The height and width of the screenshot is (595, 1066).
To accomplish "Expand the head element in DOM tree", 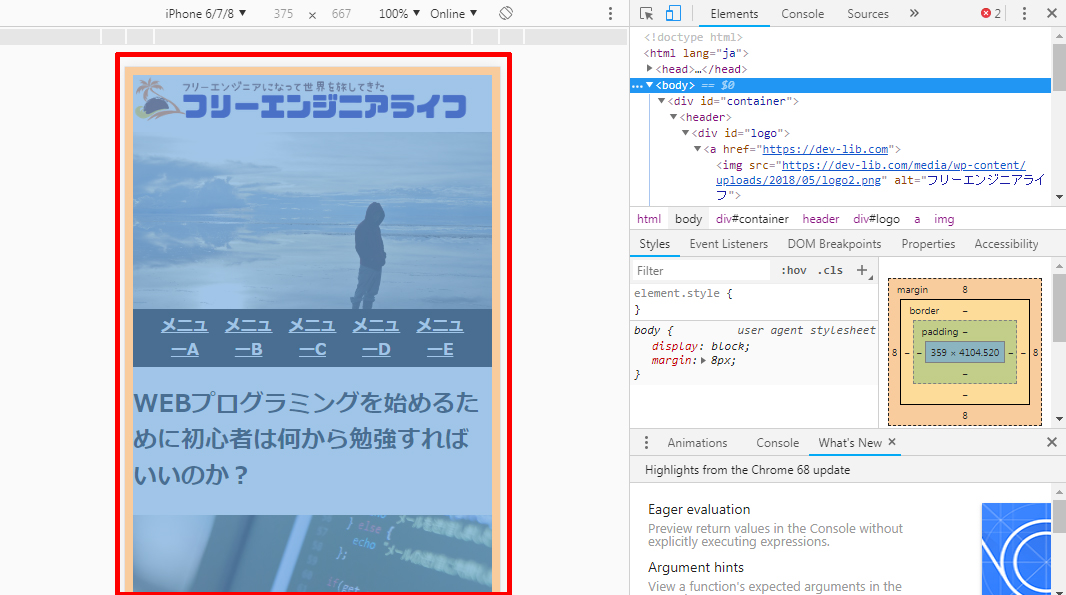I will (650, 69).
